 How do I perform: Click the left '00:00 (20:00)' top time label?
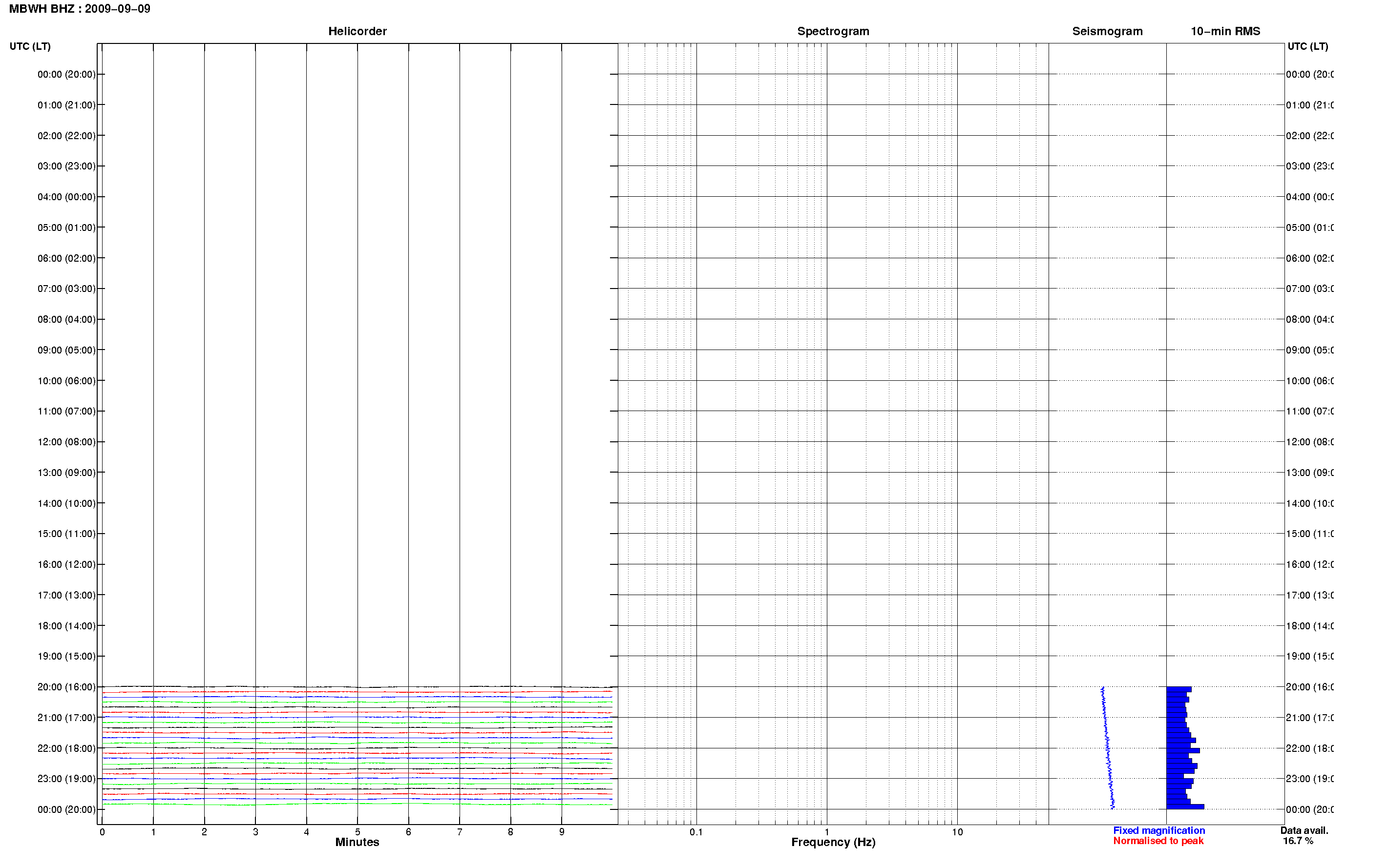click(66, 74)
